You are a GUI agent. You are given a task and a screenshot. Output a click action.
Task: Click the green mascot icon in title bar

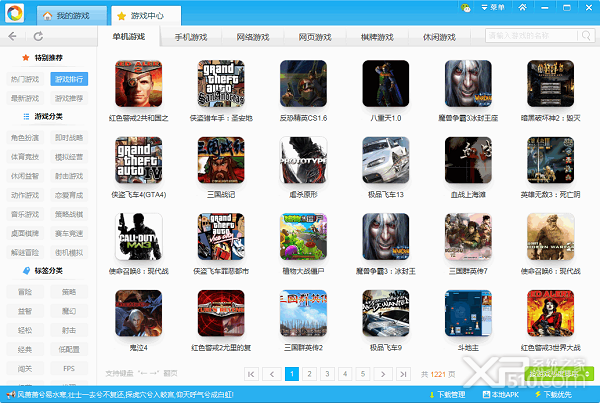(466, 8)
